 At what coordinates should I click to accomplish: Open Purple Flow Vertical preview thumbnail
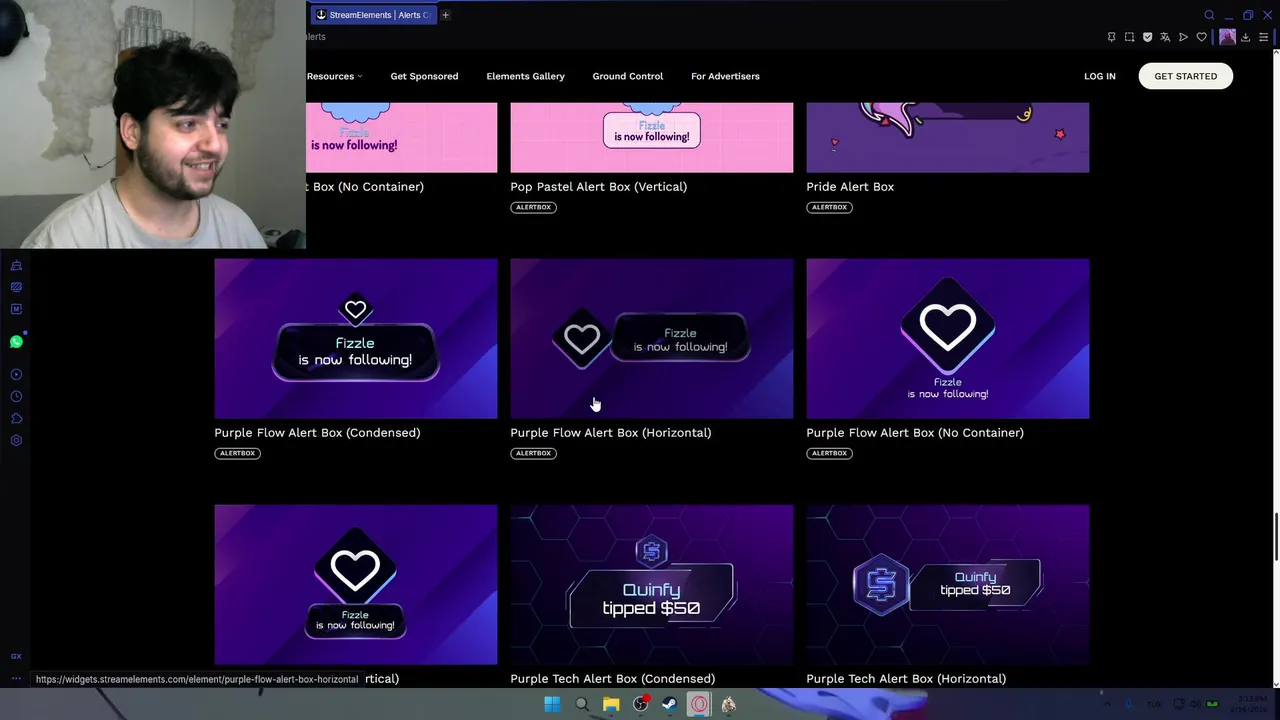point(355,585)
